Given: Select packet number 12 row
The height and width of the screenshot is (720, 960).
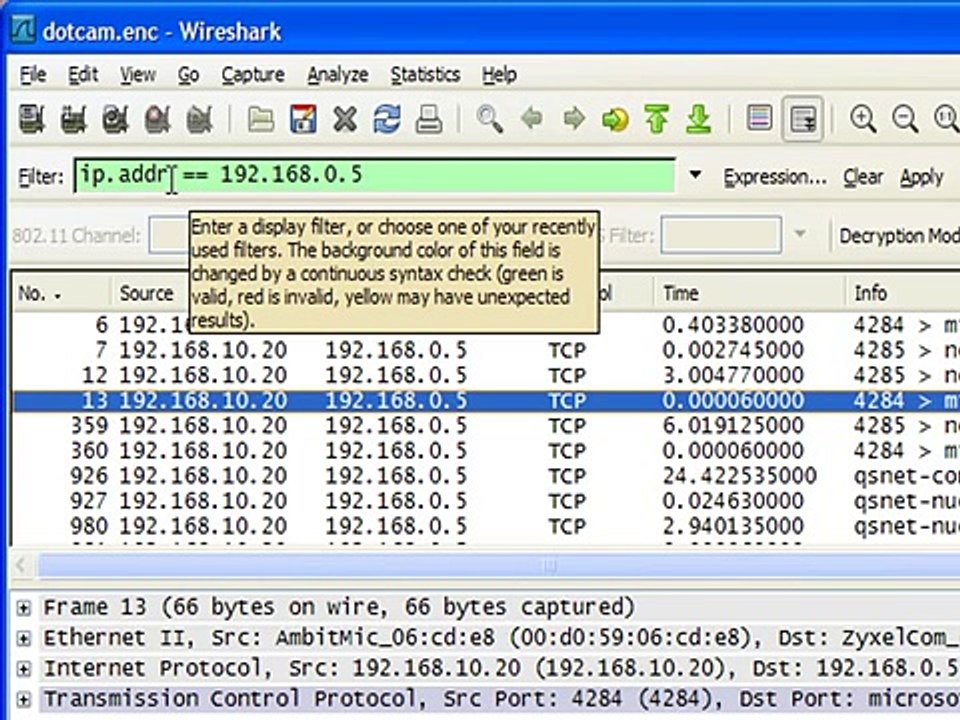Looking at the screenshot, I should point(486,375).
